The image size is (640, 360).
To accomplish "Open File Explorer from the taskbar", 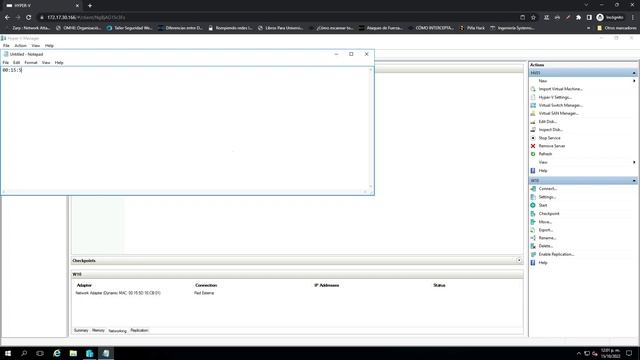I will point(73,353).
